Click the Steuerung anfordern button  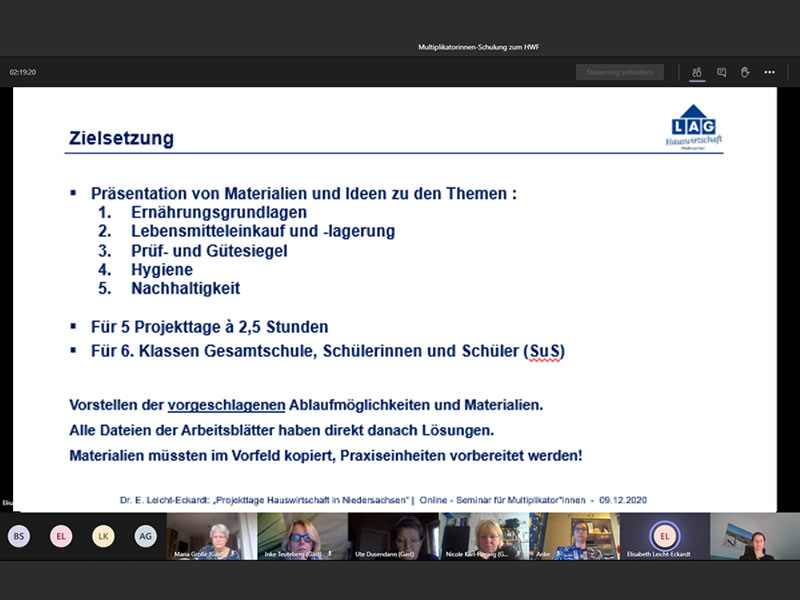pos(620,72)
